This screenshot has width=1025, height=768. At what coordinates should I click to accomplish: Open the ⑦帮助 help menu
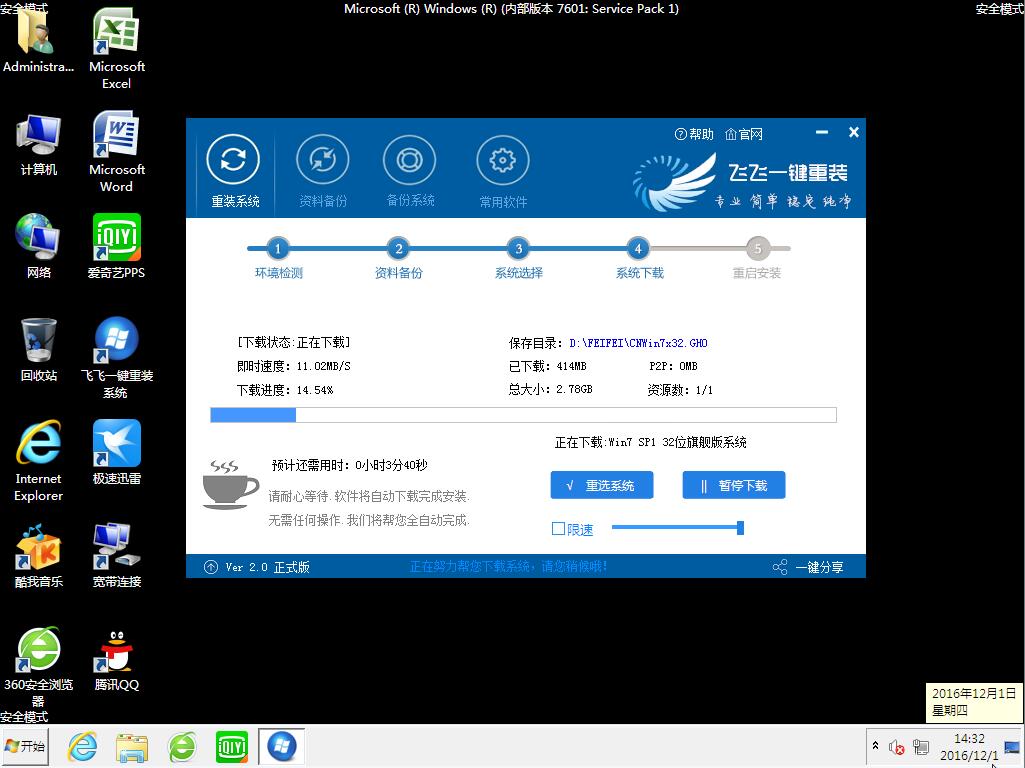point(694,132)
